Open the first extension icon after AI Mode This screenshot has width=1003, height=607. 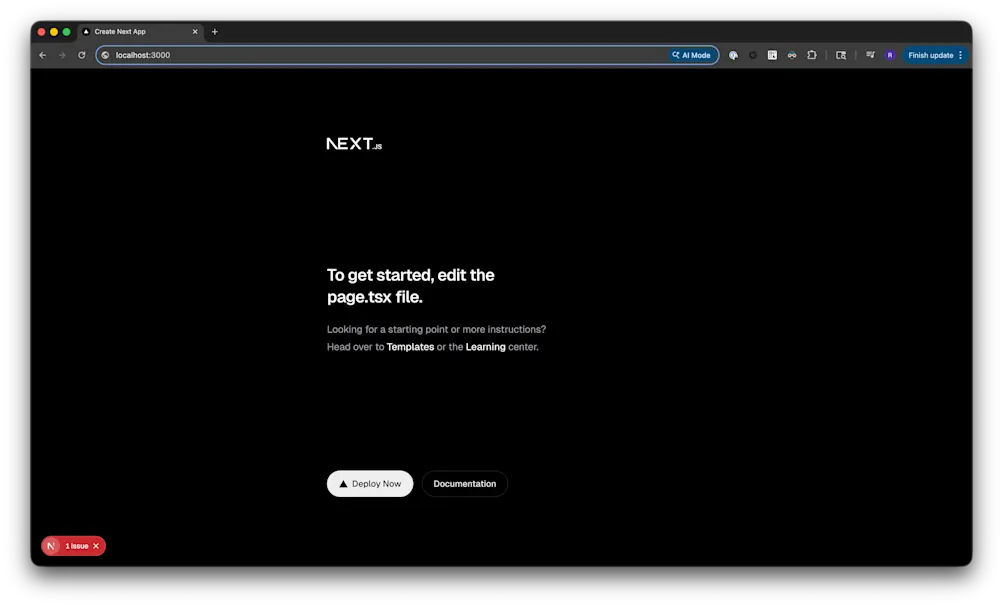733,55
